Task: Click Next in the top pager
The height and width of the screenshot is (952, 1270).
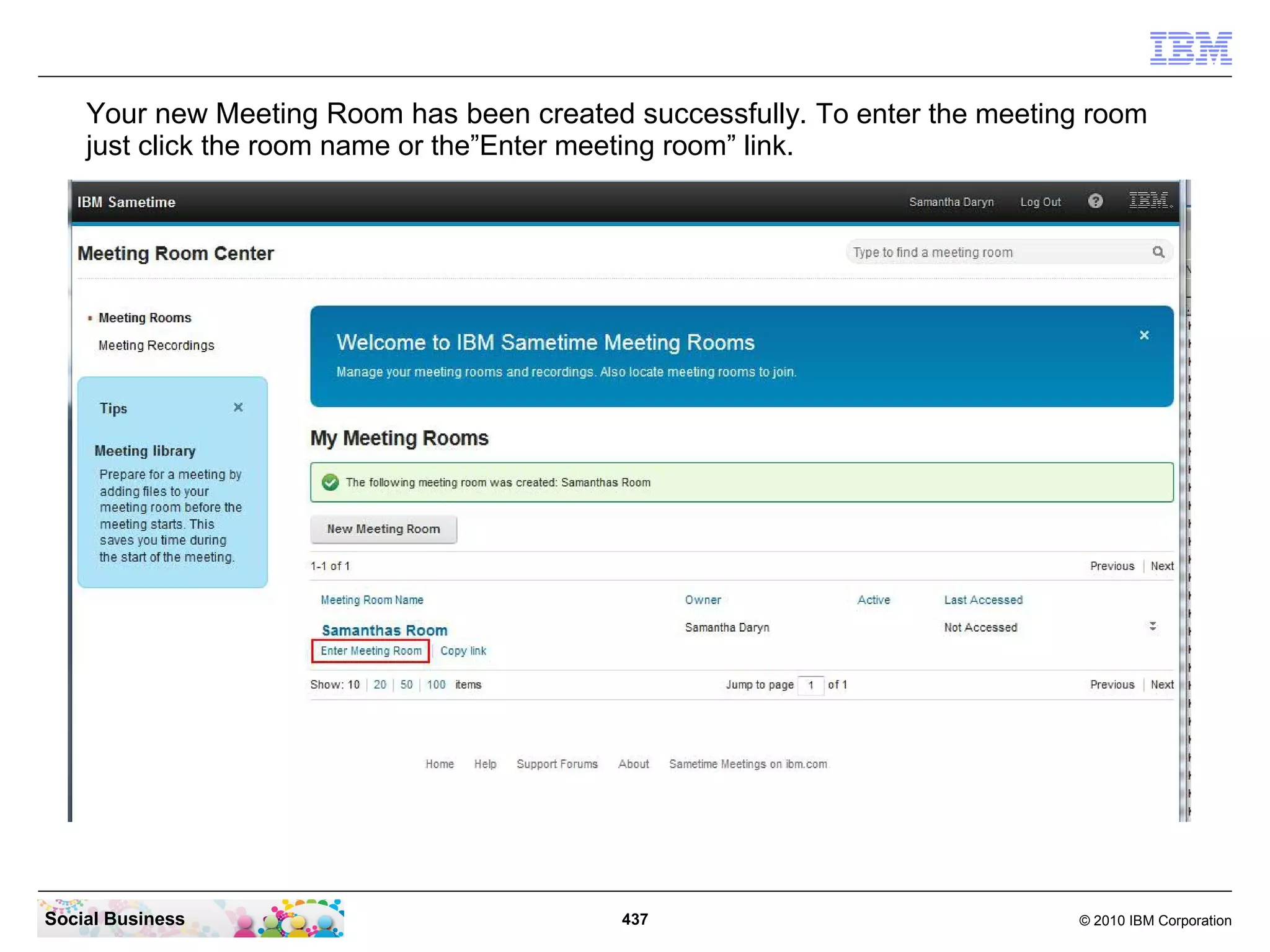Action: point(1162,566)
